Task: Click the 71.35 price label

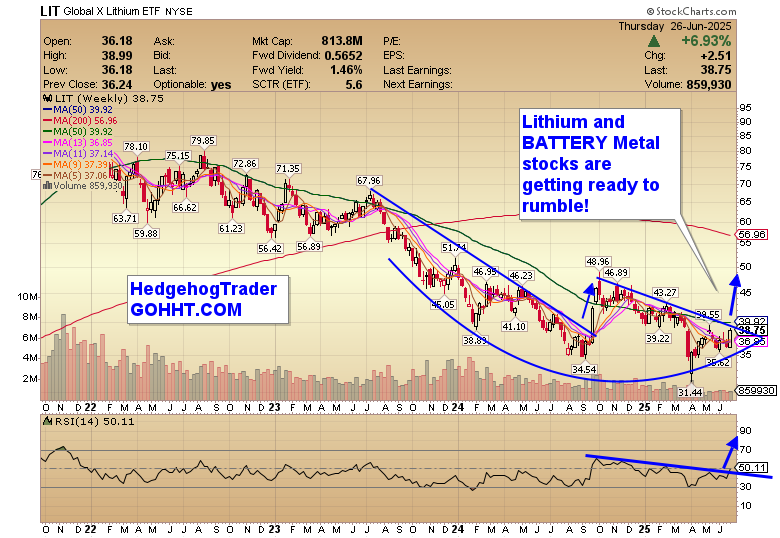Action: (x=288, y=169)
